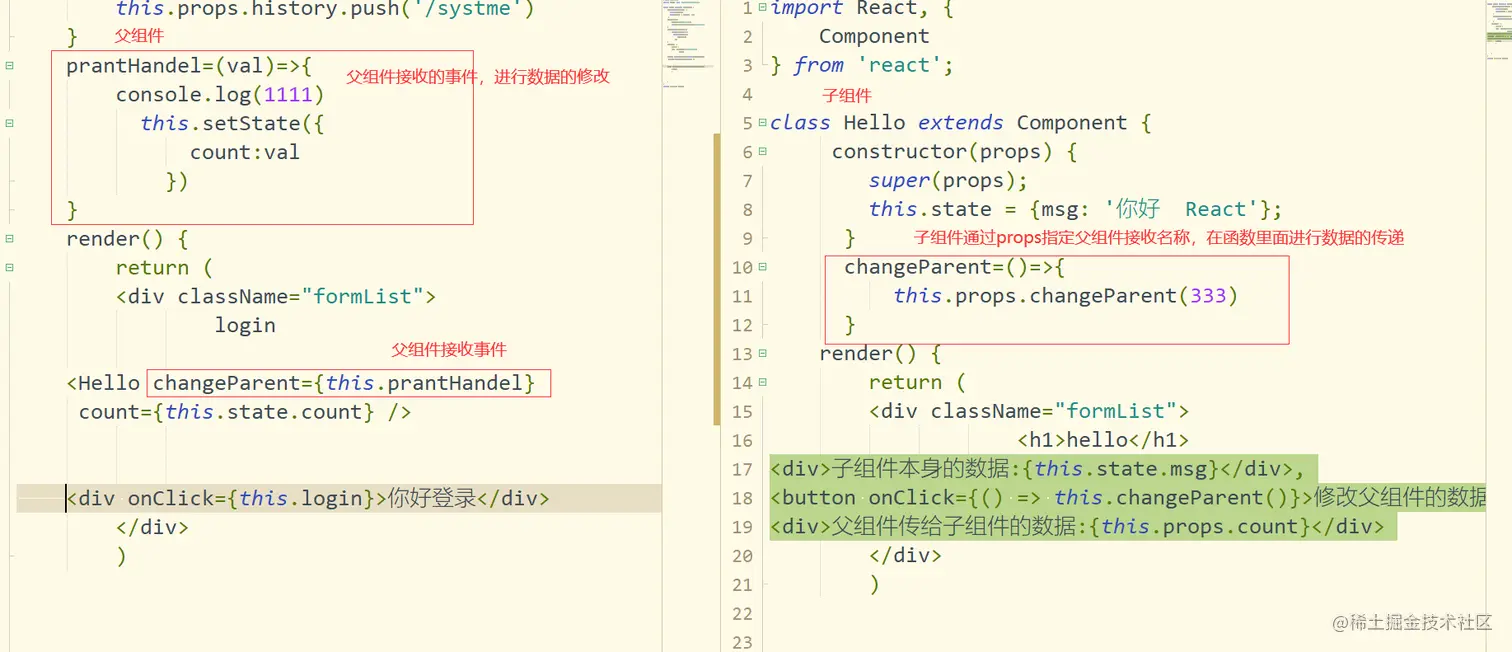This screenshot has width=1512, height=652.
Task: Click the console.log(1111) line
Action: coord(220,95)
